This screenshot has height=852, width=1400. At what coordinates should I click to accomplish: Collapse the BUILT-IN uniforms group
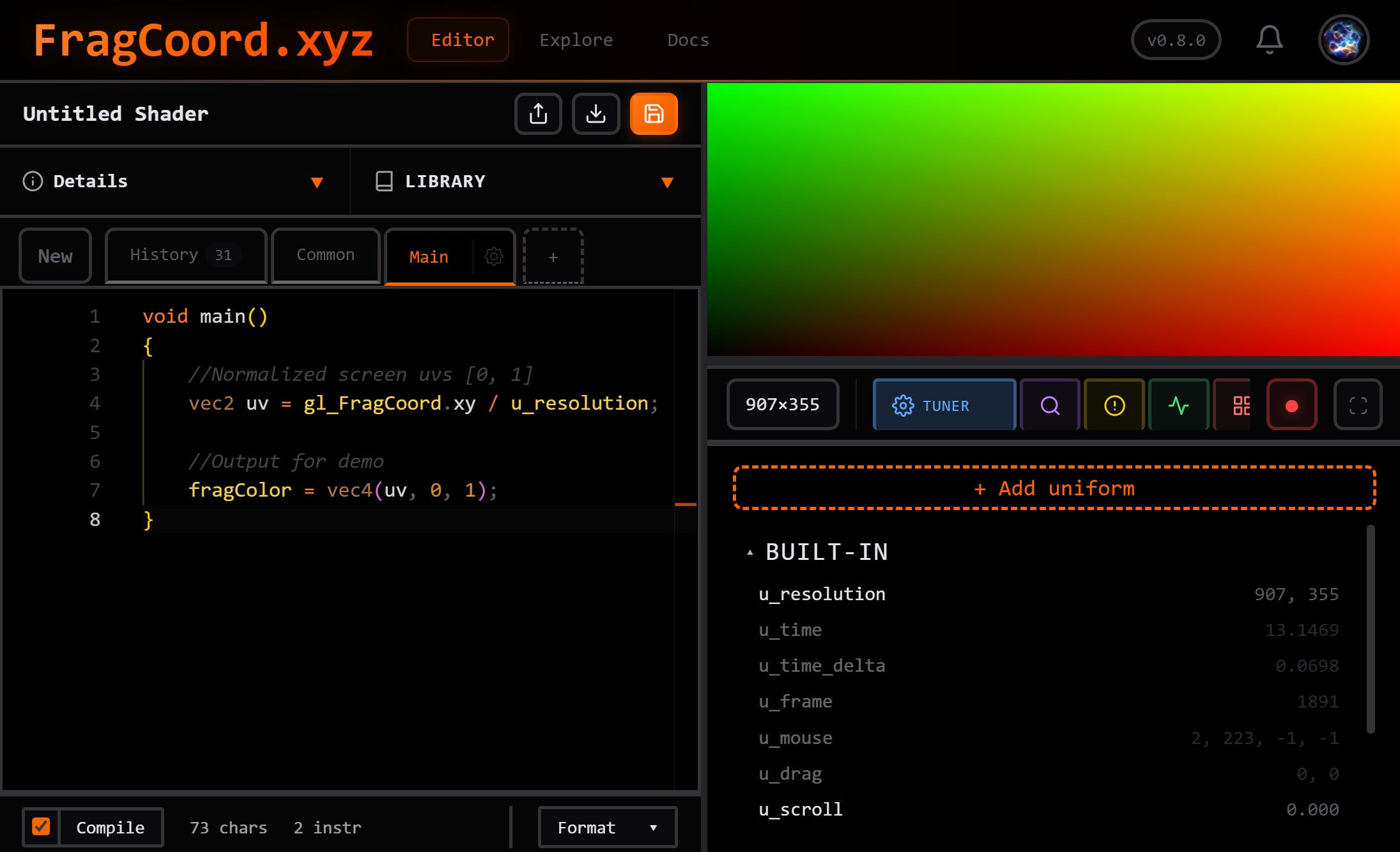(x=750, y=552)
